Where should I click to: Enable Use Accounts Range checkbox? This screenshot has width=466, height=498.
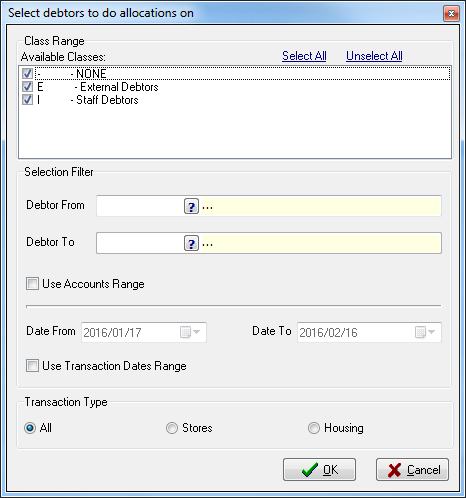pyautogui.click(x=32, y=284)
